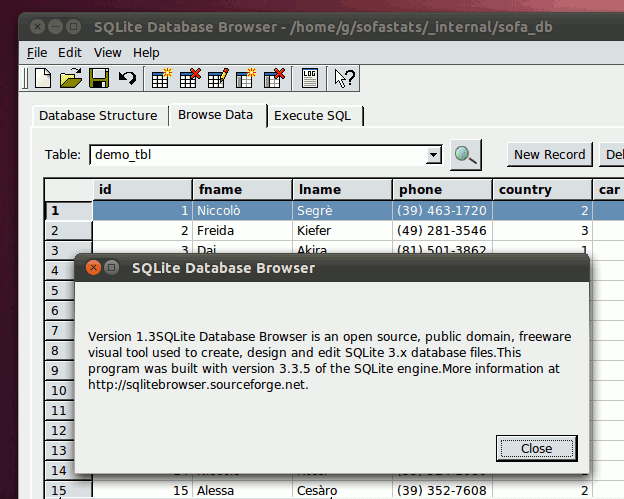Screen dimensions: 624x499
Task: Click the Delete Index toolbar icon
Action: click(x=274, y=78)
